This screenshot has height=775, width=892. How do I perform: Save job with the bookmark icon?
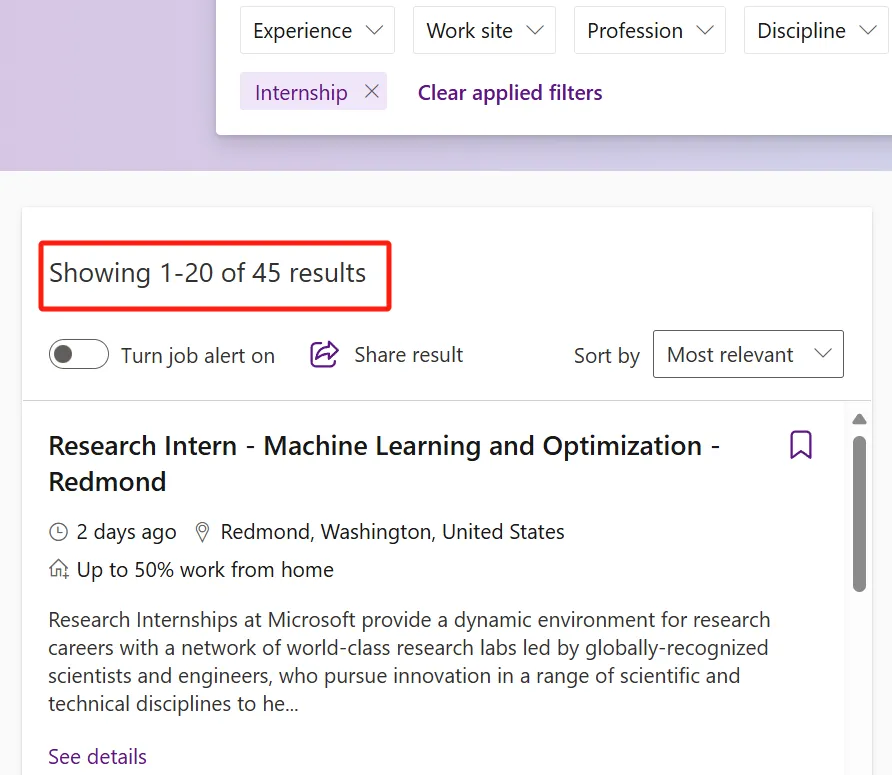point(800,444)
